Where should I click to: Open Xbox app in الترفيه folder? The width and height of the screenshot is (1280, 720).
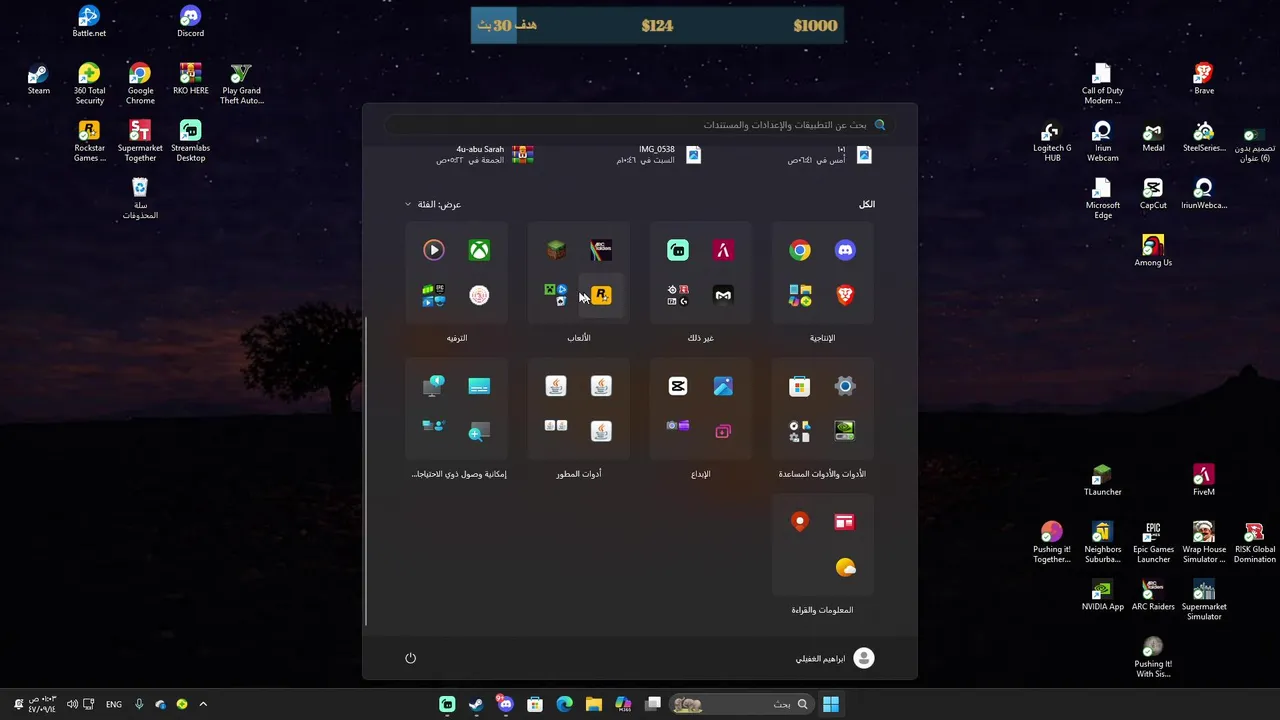(479, 250)
